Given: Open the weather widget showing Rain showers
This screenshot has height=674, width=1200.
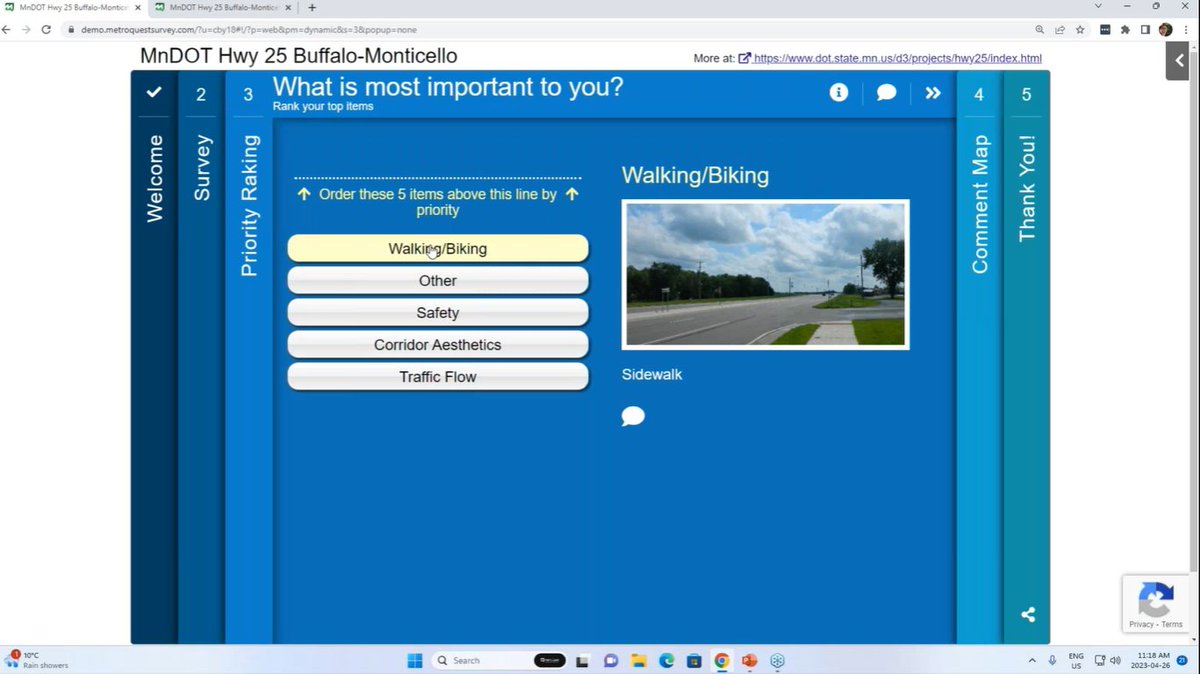Looking at the screenshot, I should [x=38, y=660].
